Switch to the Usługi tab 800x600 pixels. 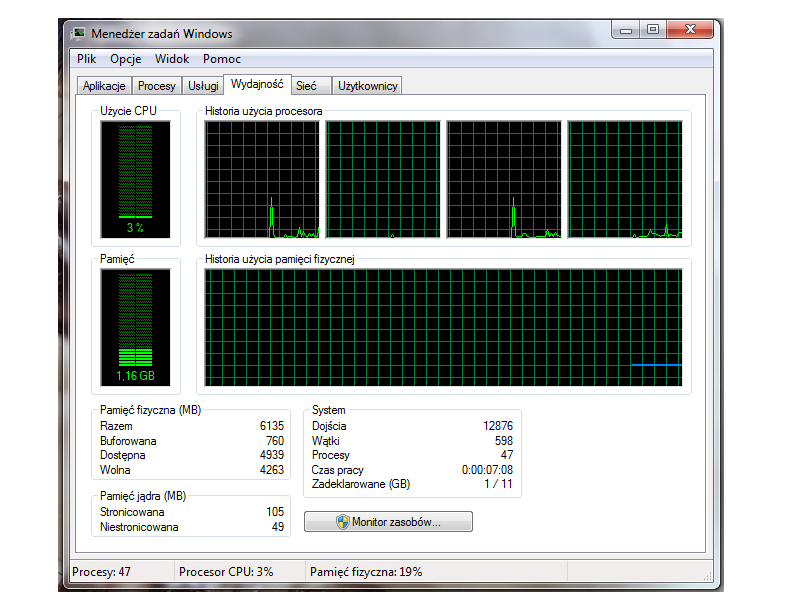tap(203, 86)
